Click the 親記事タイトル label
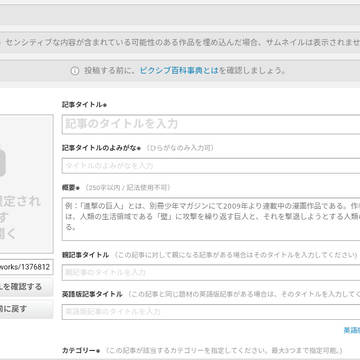Screen dimensions: 360x360 85,255
